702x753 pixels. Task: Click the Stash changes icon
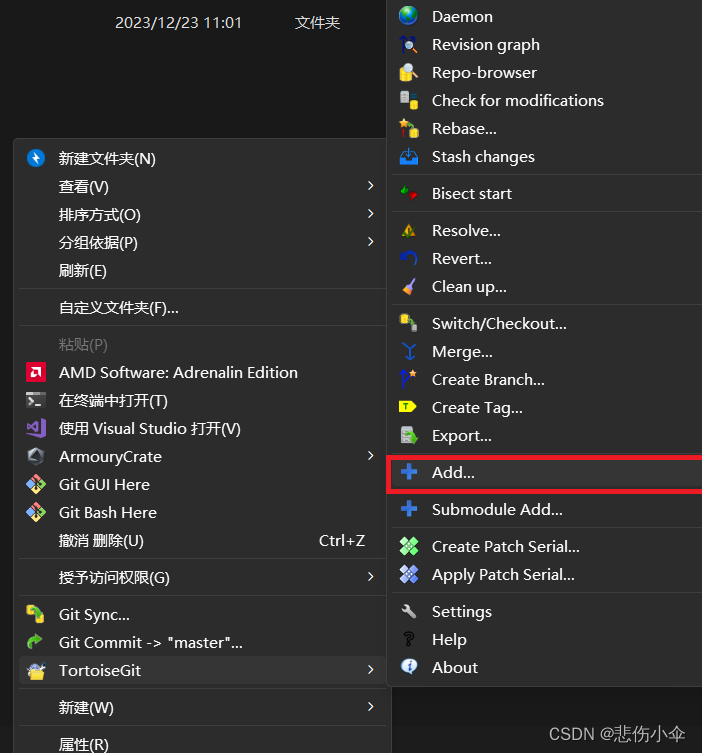tap(409, 157)
